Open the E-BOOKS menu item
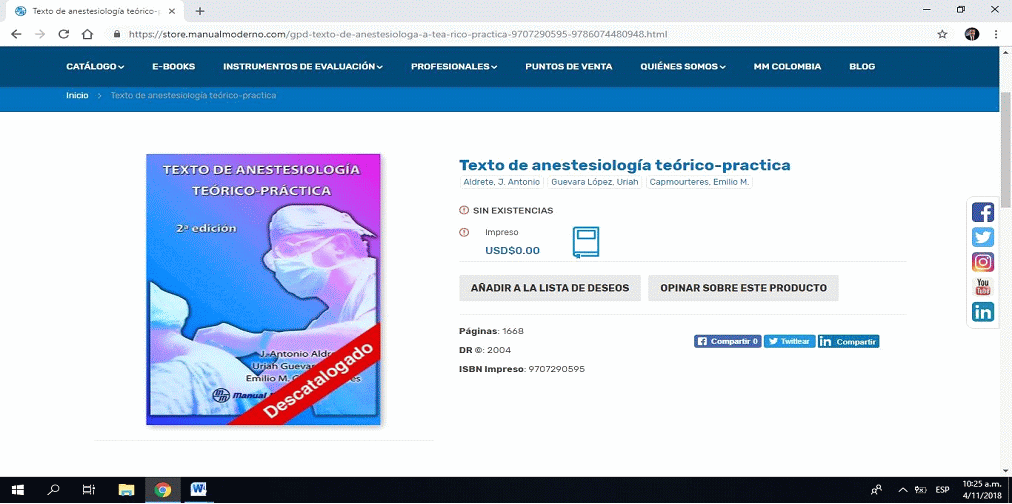 click(x=174, y=66)
